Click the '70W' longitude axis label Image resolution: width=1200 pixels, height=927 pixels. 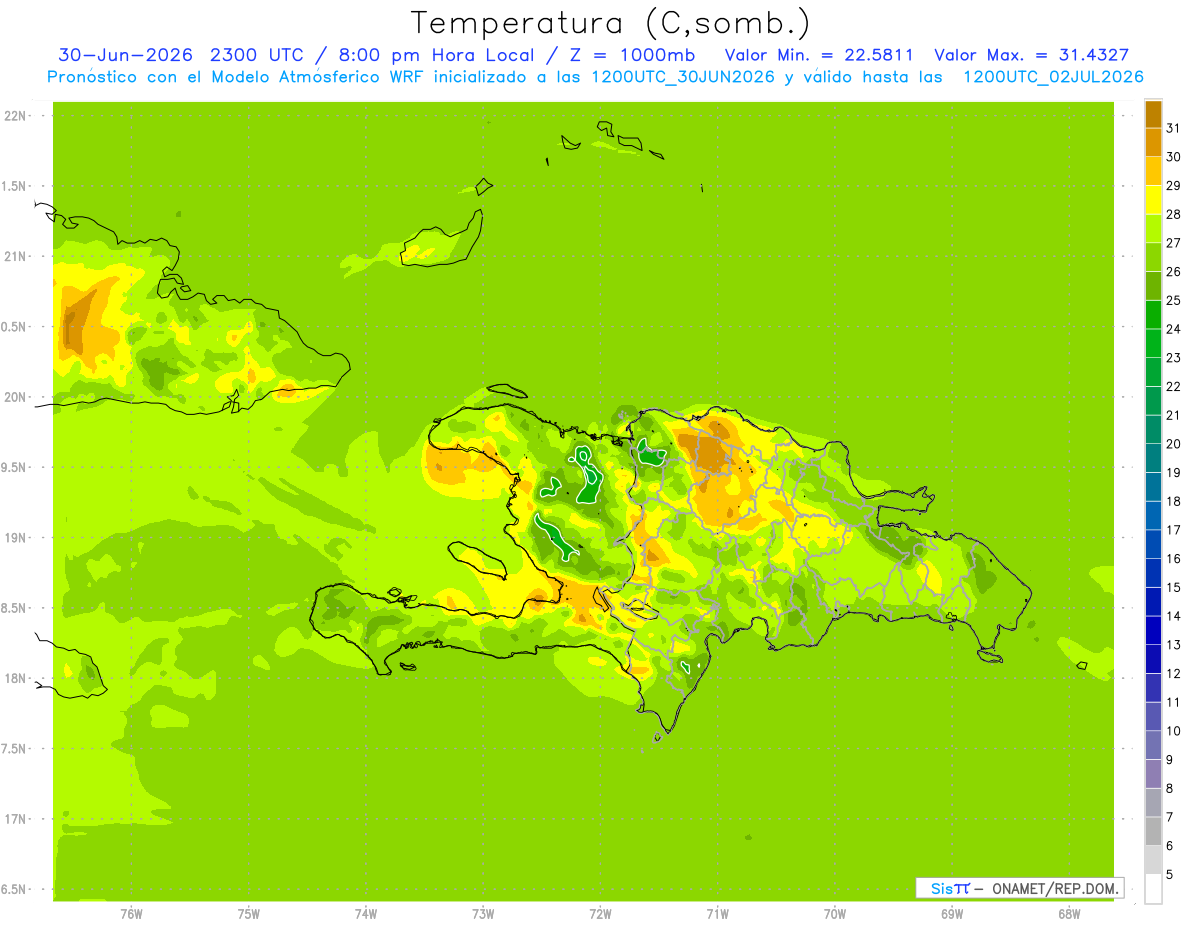(835, 913)
